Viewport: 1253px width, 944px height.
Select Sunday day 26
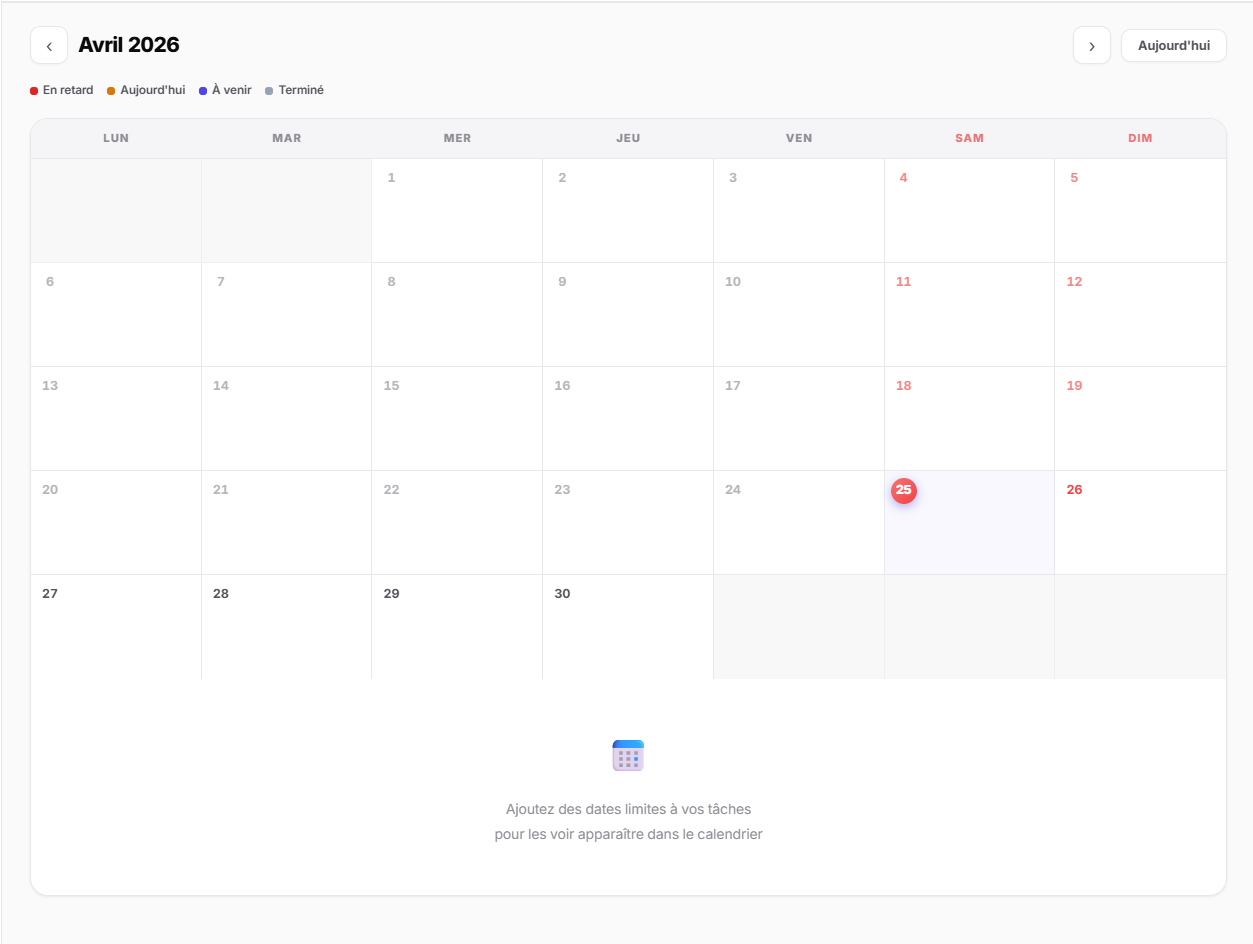click(1140, 523)
